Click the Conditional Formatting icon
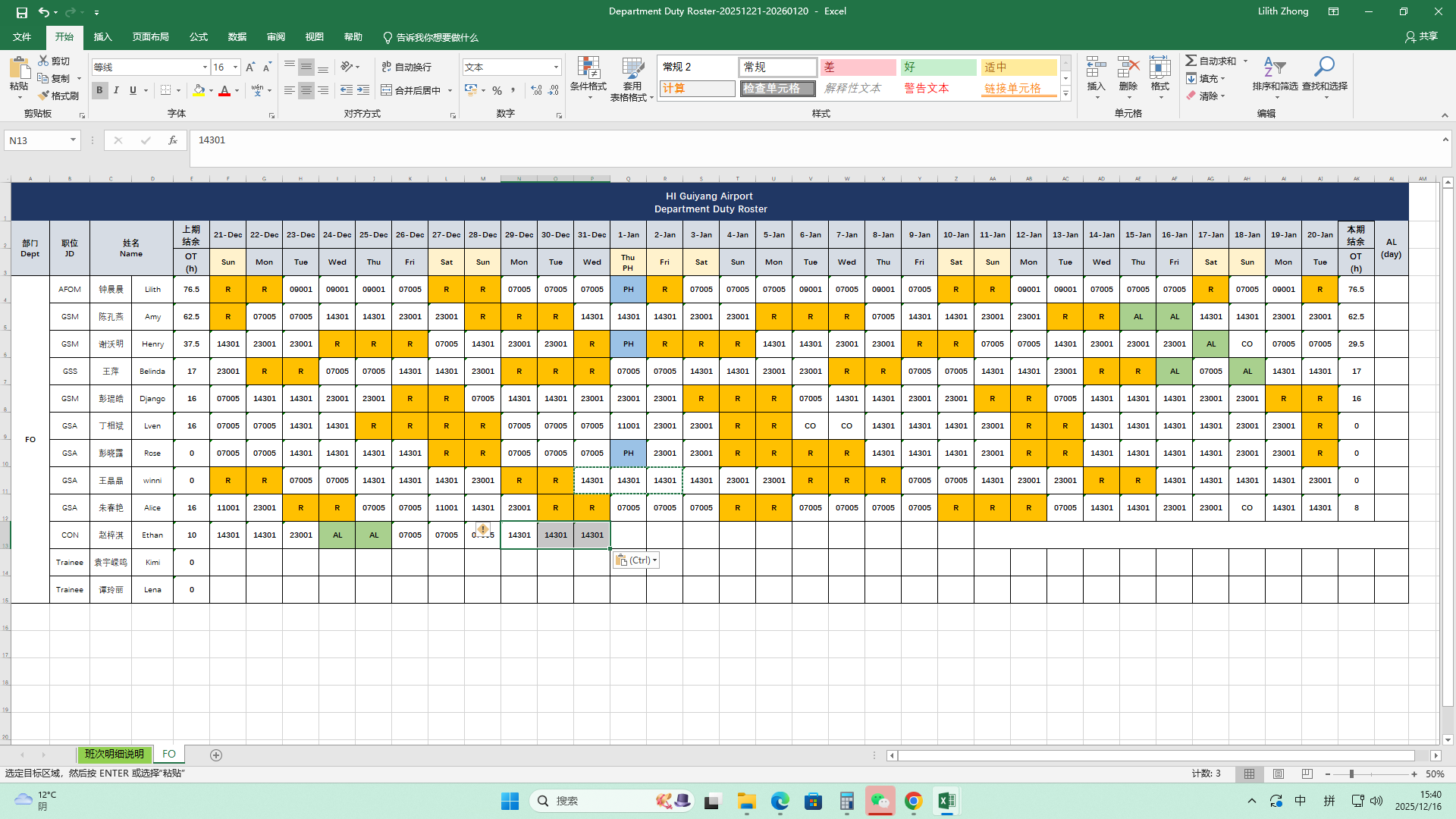Viewport: 1456px width, 819px height. (588, 69)
